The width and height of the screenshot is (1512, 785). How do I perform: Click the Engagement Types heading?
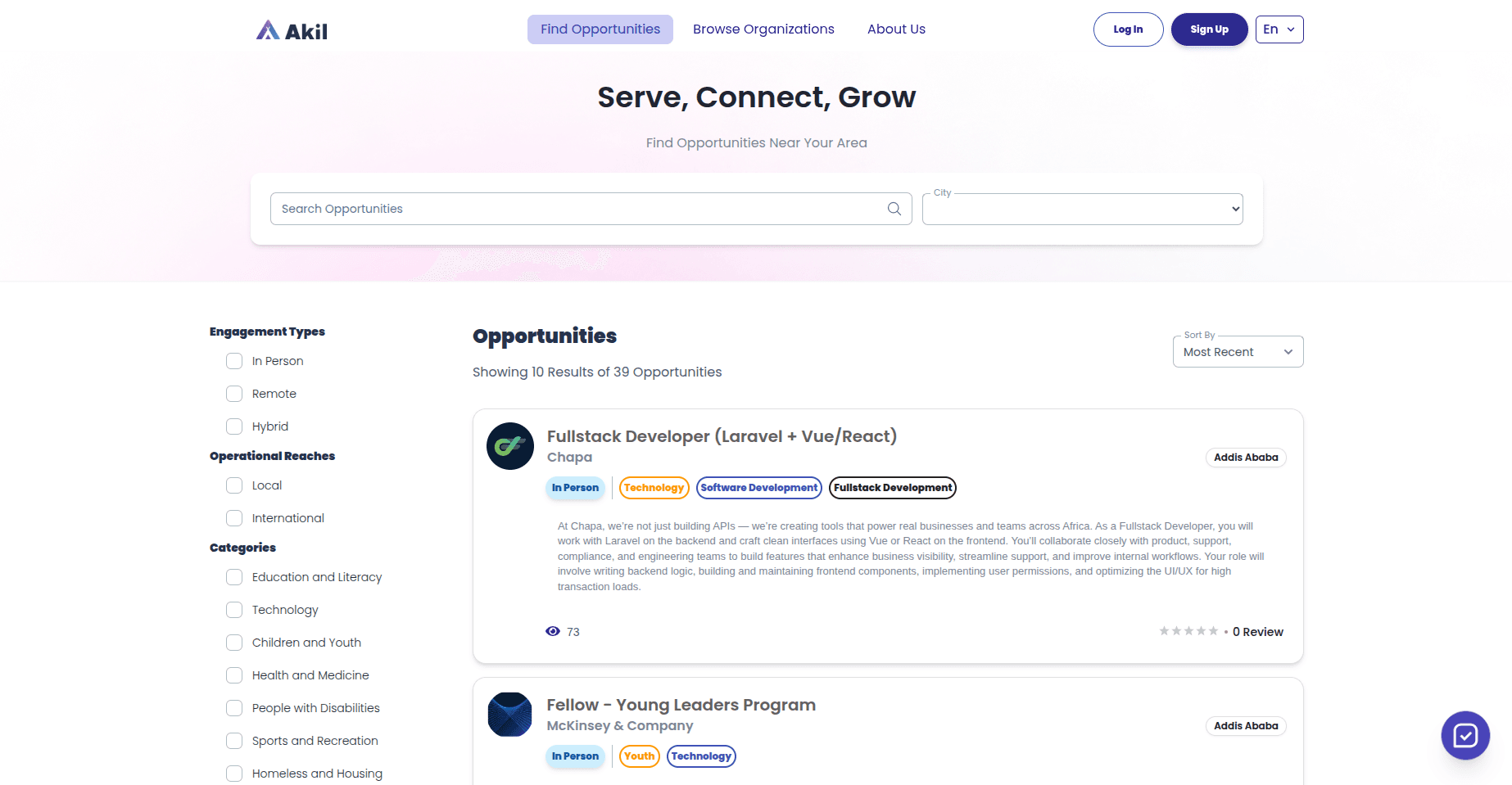coord(267,332)
